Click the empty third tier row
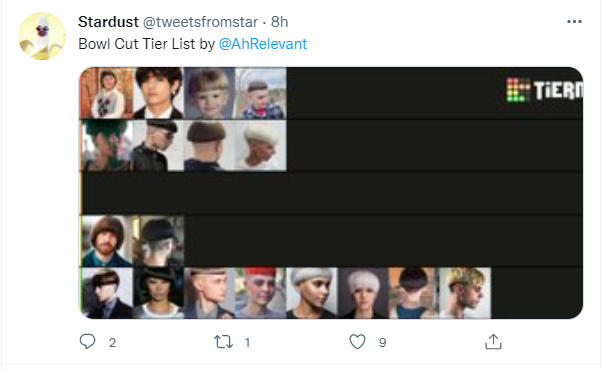 [x=331, y=193]
